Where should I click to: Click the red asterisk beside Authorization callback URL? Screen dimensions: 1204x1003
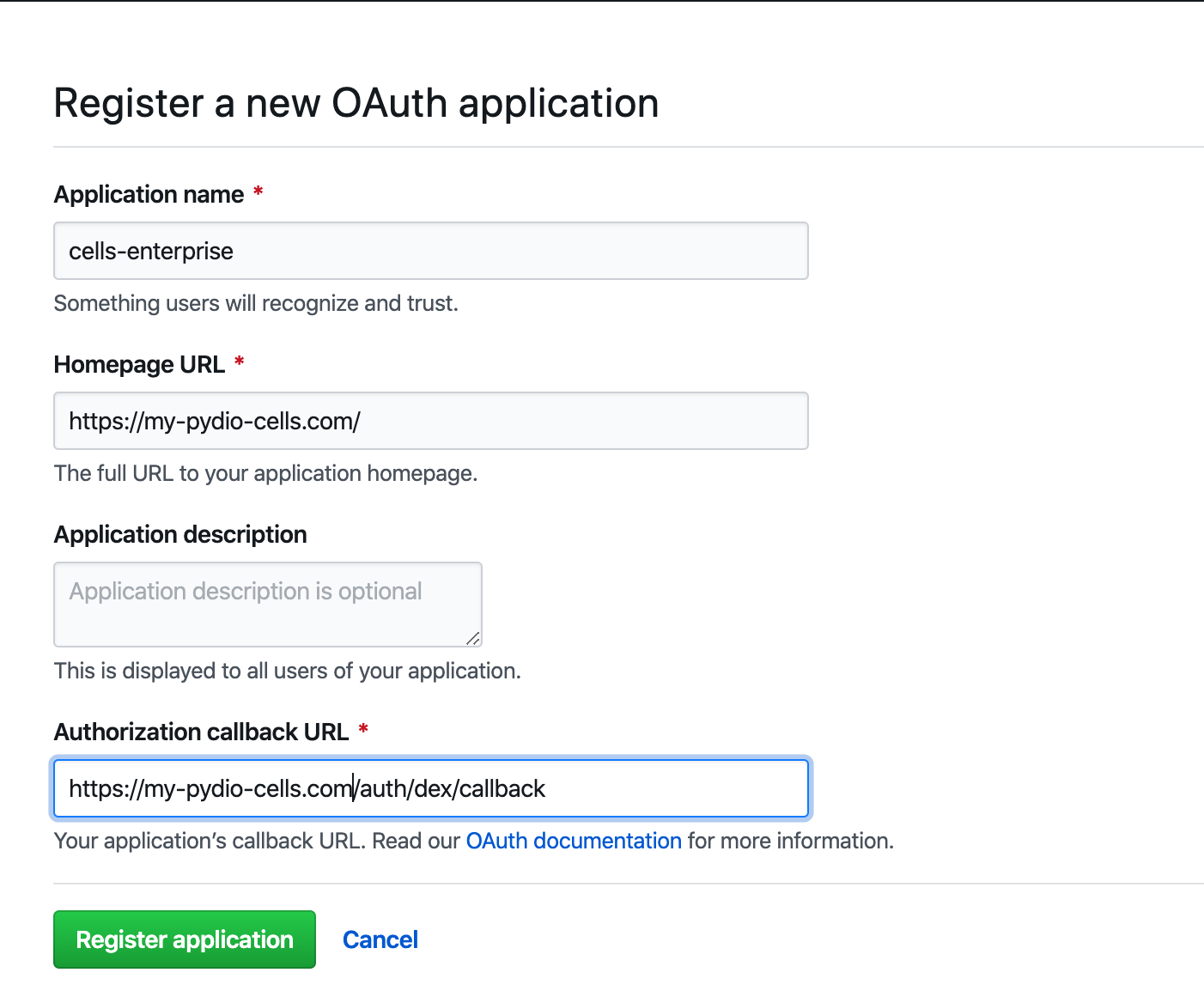[363, 730]
